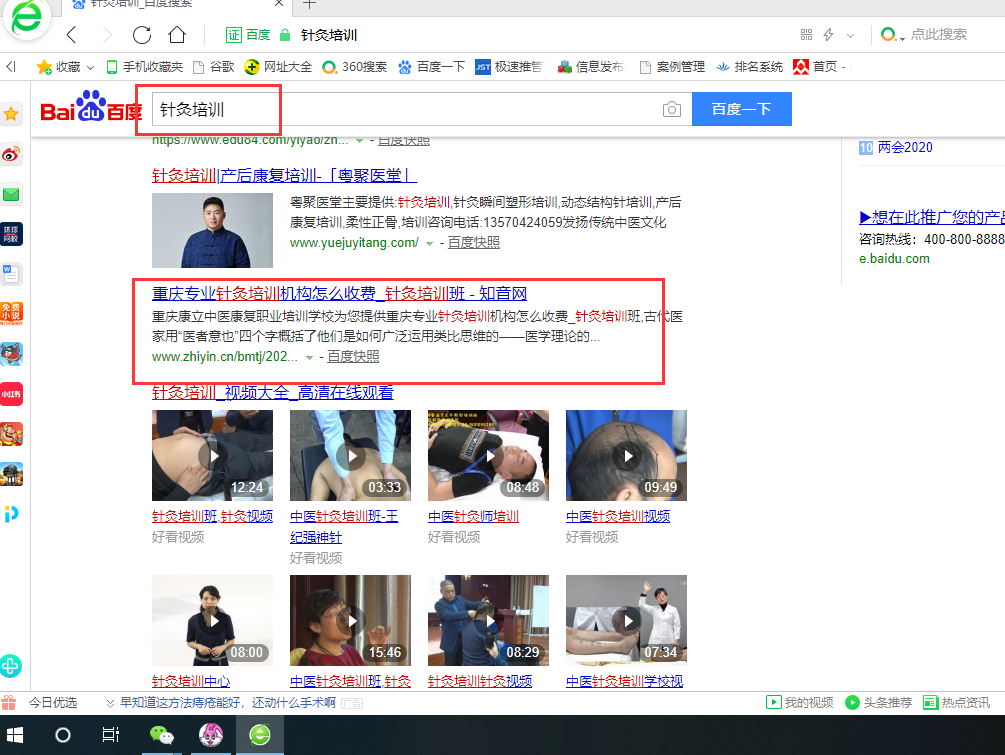The width and height of the screenshot is (1005, 755).
Task: Open the 免费小说 sidebar icon
Action: (x=11, y=313)
